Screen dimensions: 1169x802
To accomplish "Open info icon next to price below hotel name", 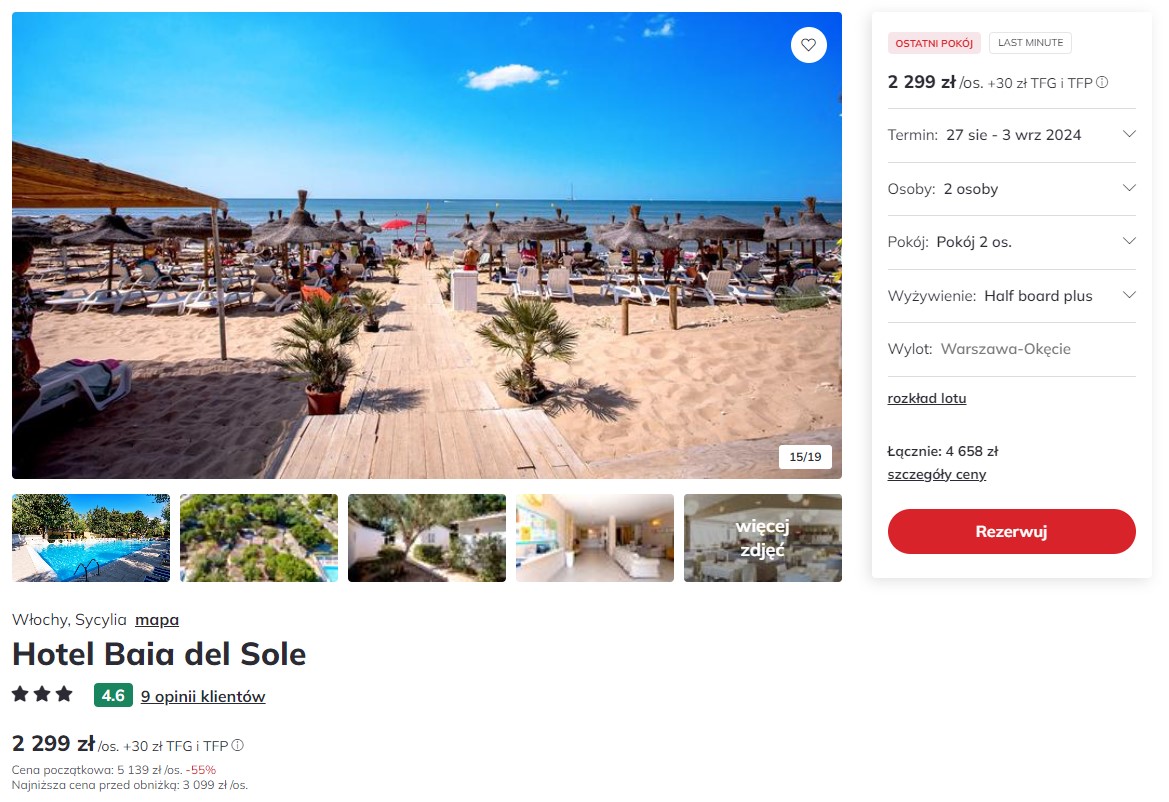I will click(x=237, y=745).
